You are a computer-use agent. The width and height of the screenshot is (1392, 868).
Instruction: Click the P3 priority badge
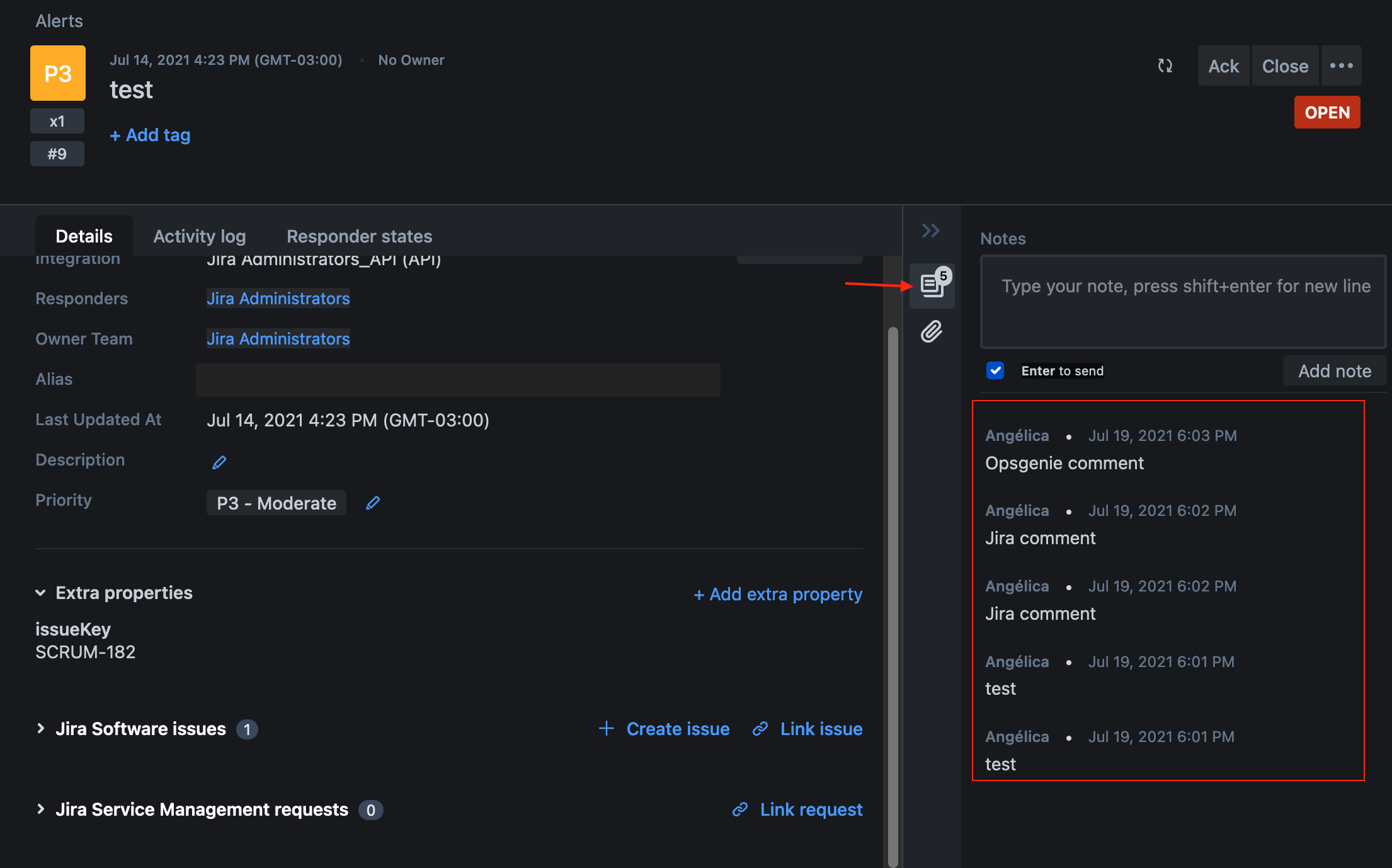point(57,72)
